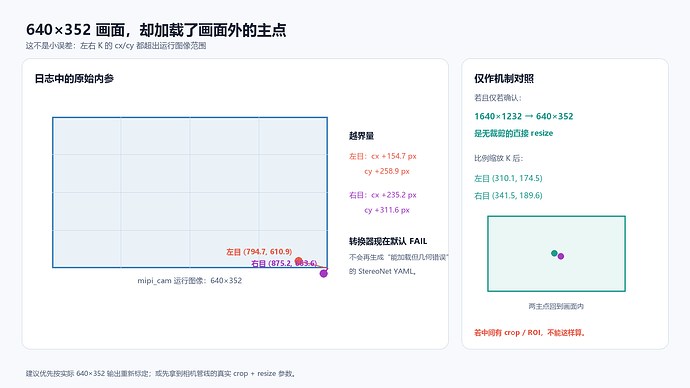This screenshot has width=690, height=388.
Task: Click the caption "mipi_cam 运行图像：640×352"
Action: pyautogui.click(x=190, y=281)
